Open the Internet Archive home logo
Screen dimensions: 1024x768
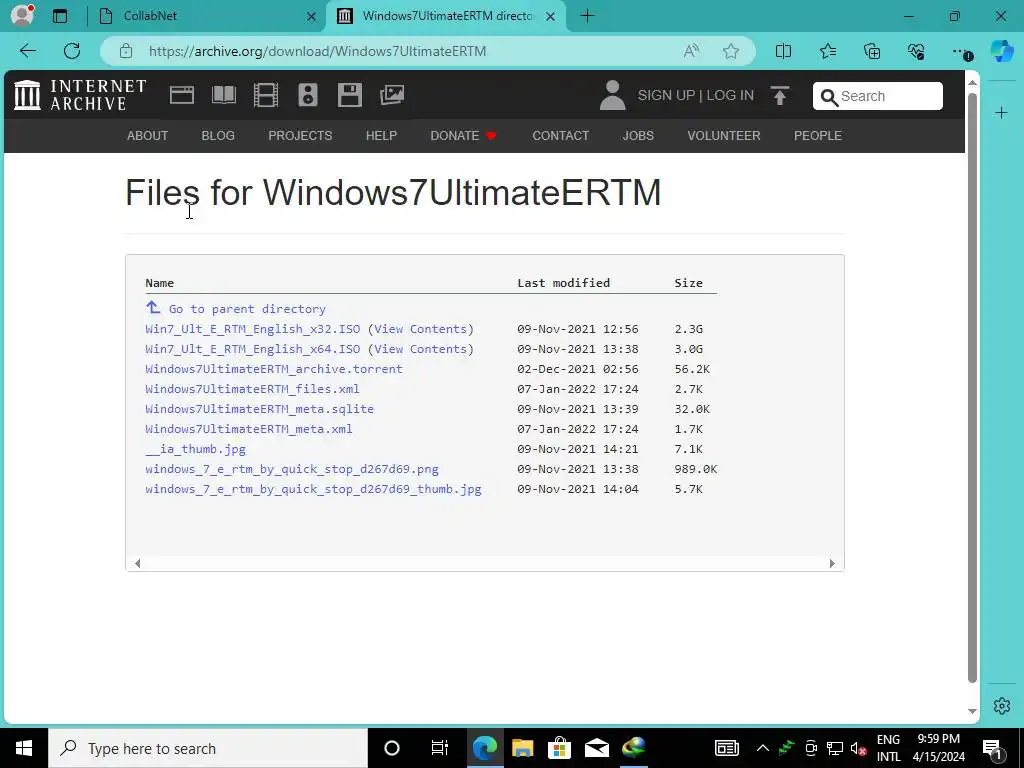coord(80,95)
